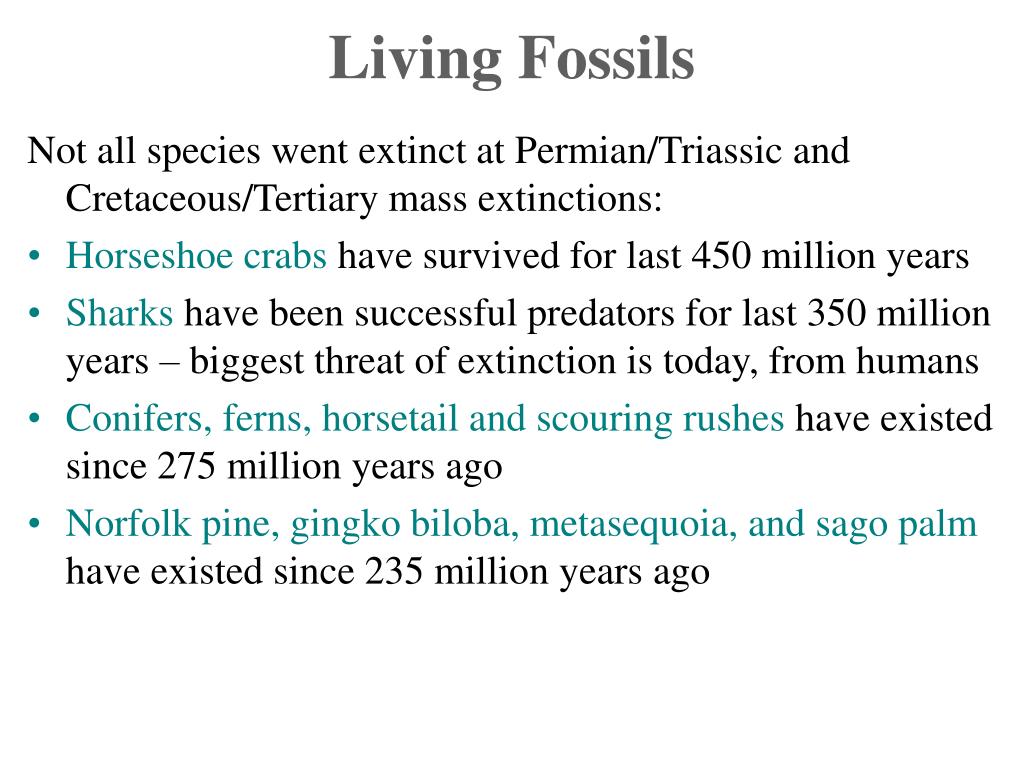Click 'Cretaceous/Tertiary mass extinctions:' text
Image resolution: width=1024 pixels, height=768 pixels.
pyautogui.click(x=364, y=199)
